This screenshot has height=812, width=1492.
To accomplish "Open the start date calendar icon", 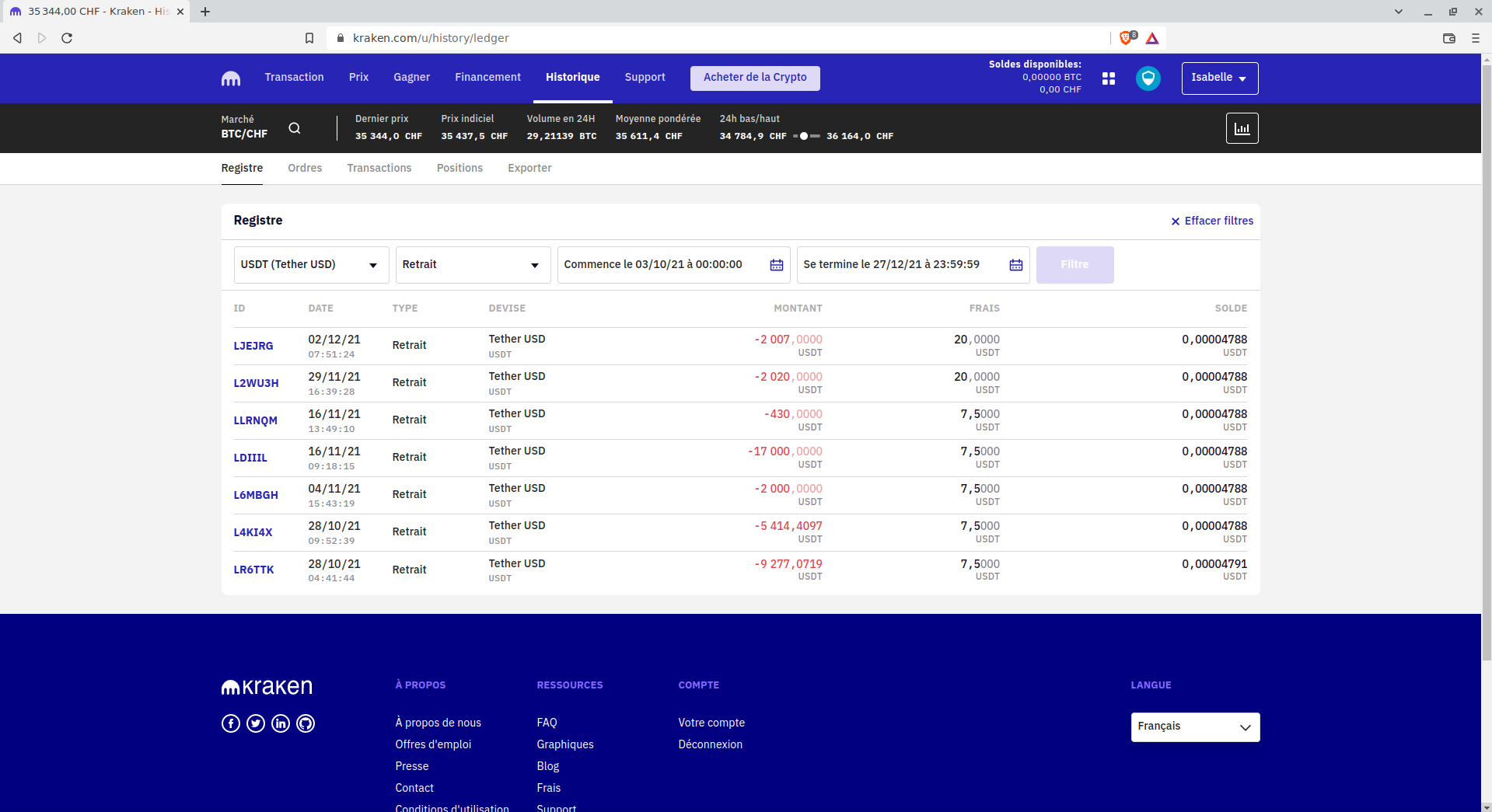I will pyautogui.click(x=776, y=265).
